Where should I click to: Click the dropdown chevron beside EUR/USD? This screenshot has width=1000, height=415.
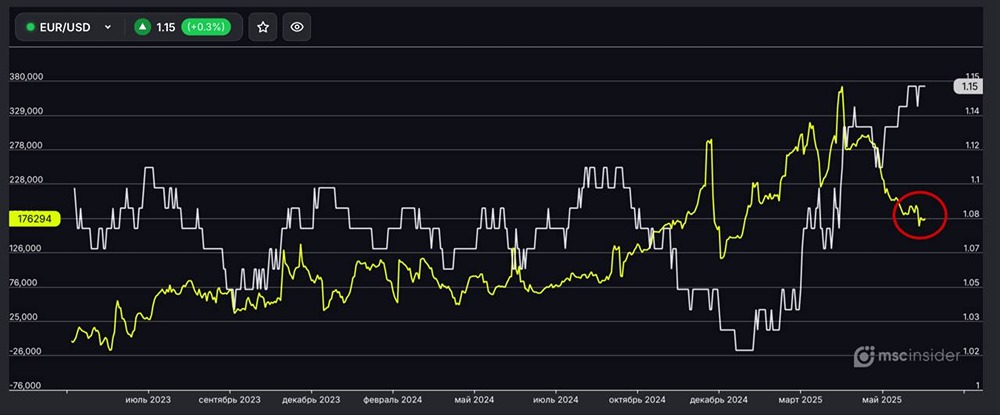(x=108, y=27)
